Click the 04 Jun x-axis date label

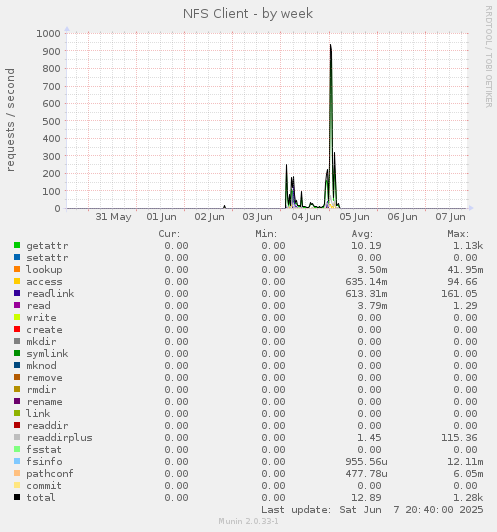(306, 217)
